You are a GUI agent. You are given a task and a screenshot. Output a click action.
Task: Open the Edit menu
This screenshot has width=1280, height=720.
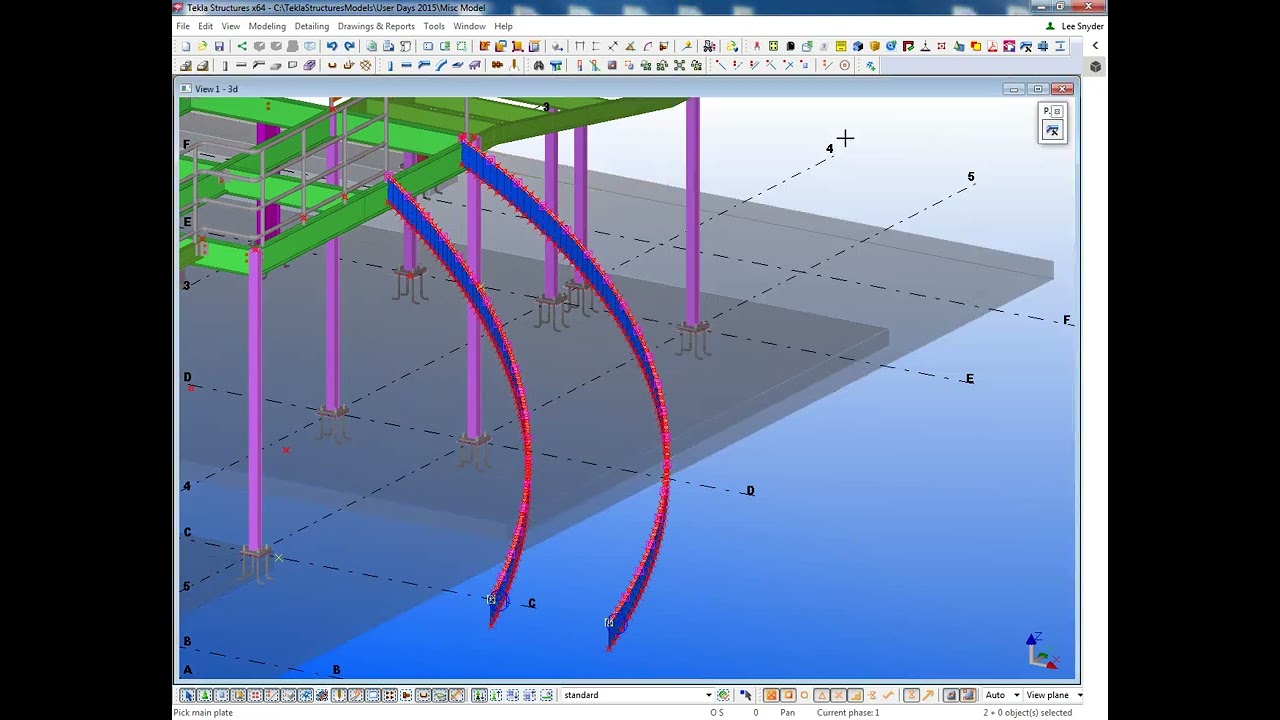[x=205, y=26]
